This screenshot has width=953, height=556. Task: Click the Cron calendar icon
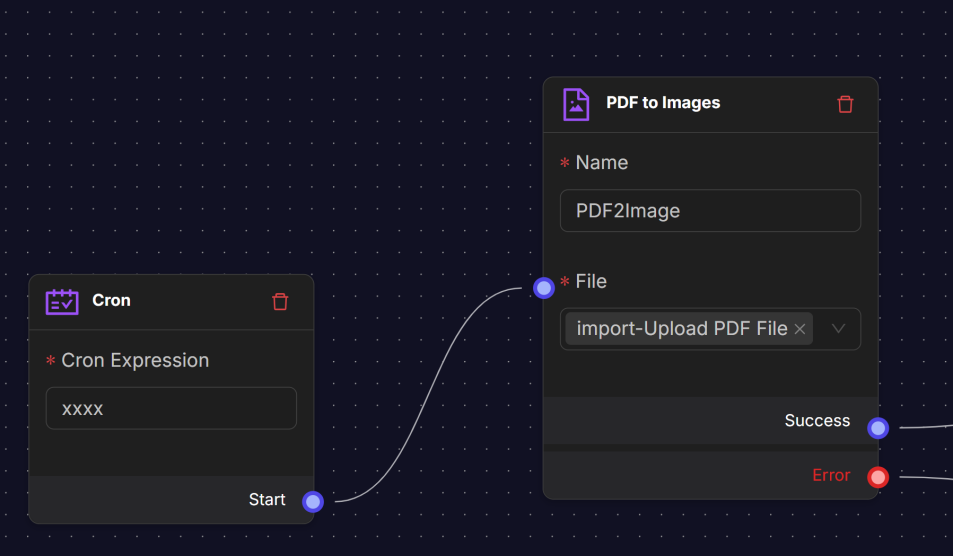[62, 301]
